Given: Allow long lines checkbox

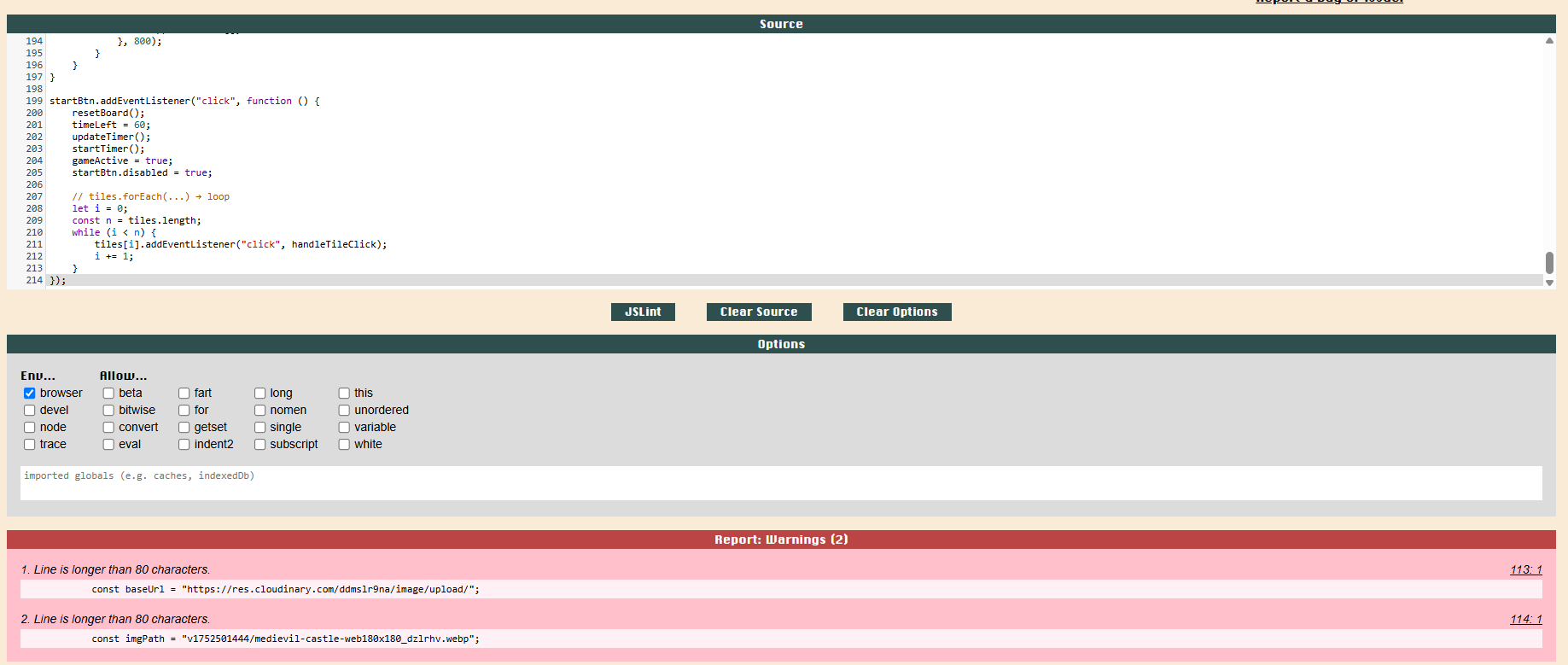Looking at the screenshot, I should 259,394.
